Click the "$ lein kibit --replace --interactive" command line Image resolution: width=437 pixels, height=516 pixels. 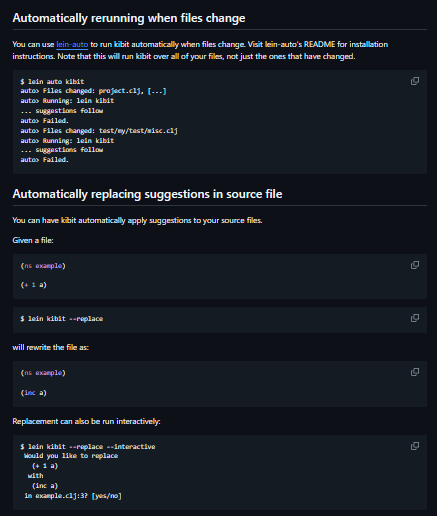click(x=88, y=446)
